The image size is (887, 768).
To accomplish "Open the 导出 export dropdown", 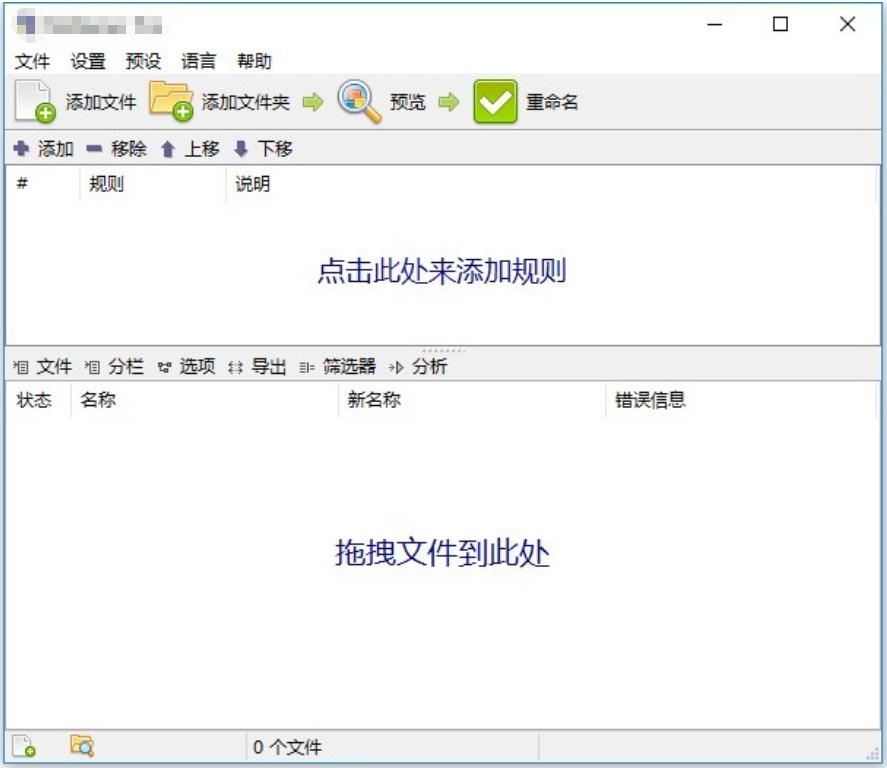I will point(257,366).
